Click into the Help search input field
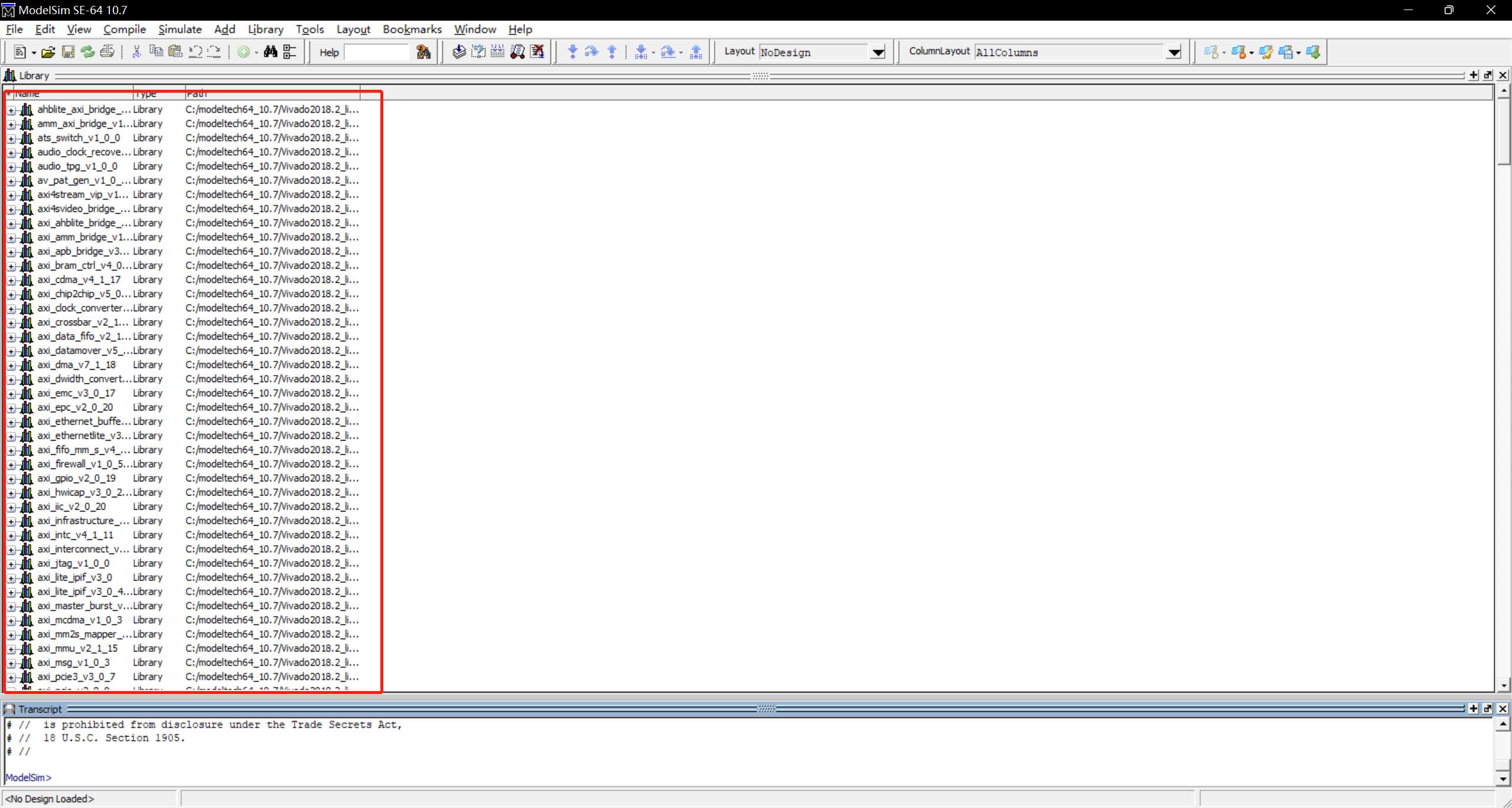The image size is (1512, 808). [376, 53]
